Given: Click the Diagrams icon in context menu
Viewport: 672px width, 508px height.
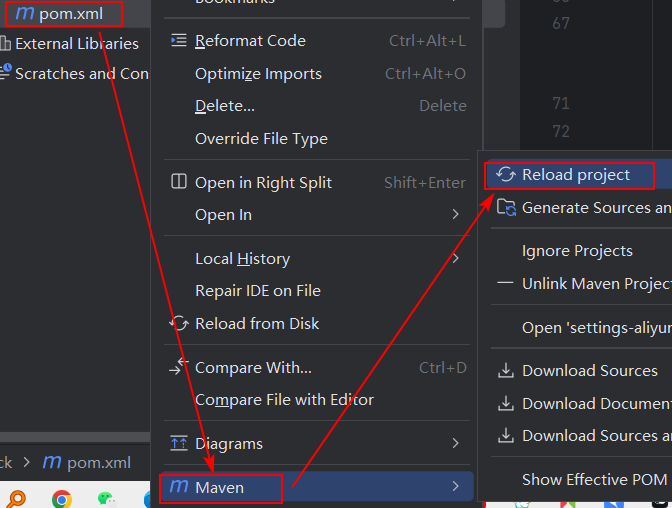Looking at the screenshot, I should point(179,443).
